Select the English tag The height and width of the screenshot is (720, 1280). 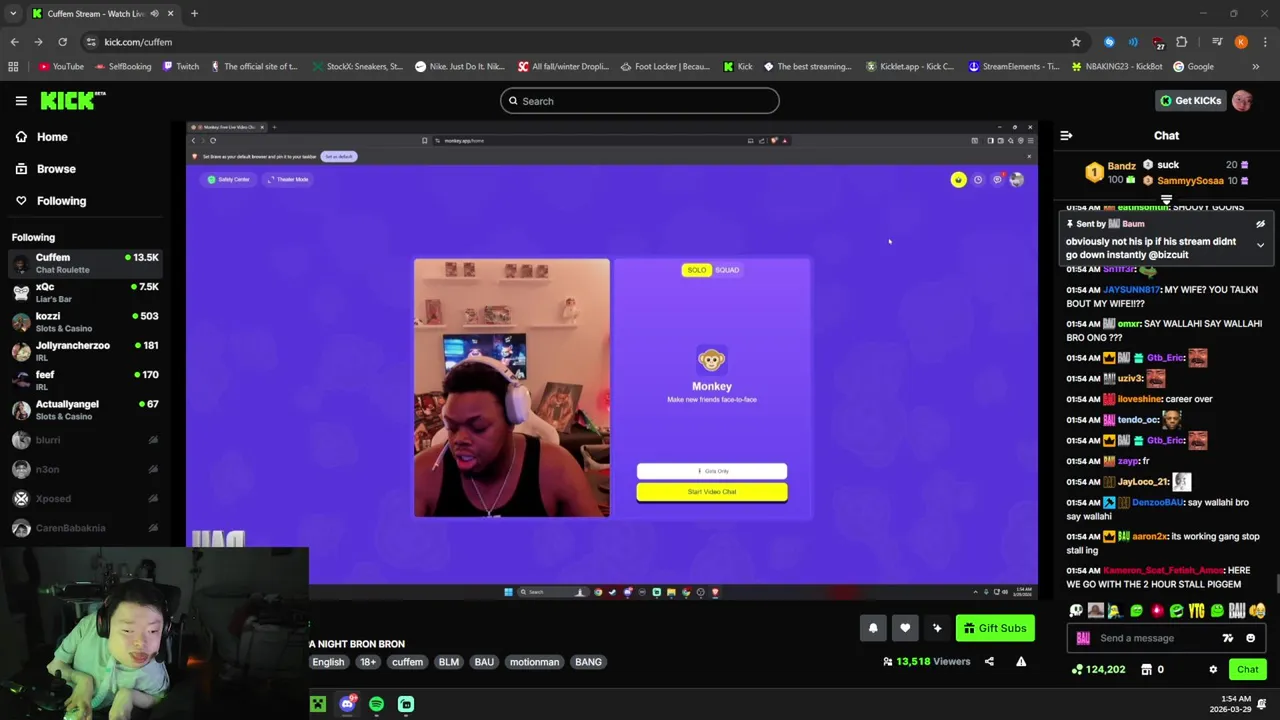pos(328,662)
